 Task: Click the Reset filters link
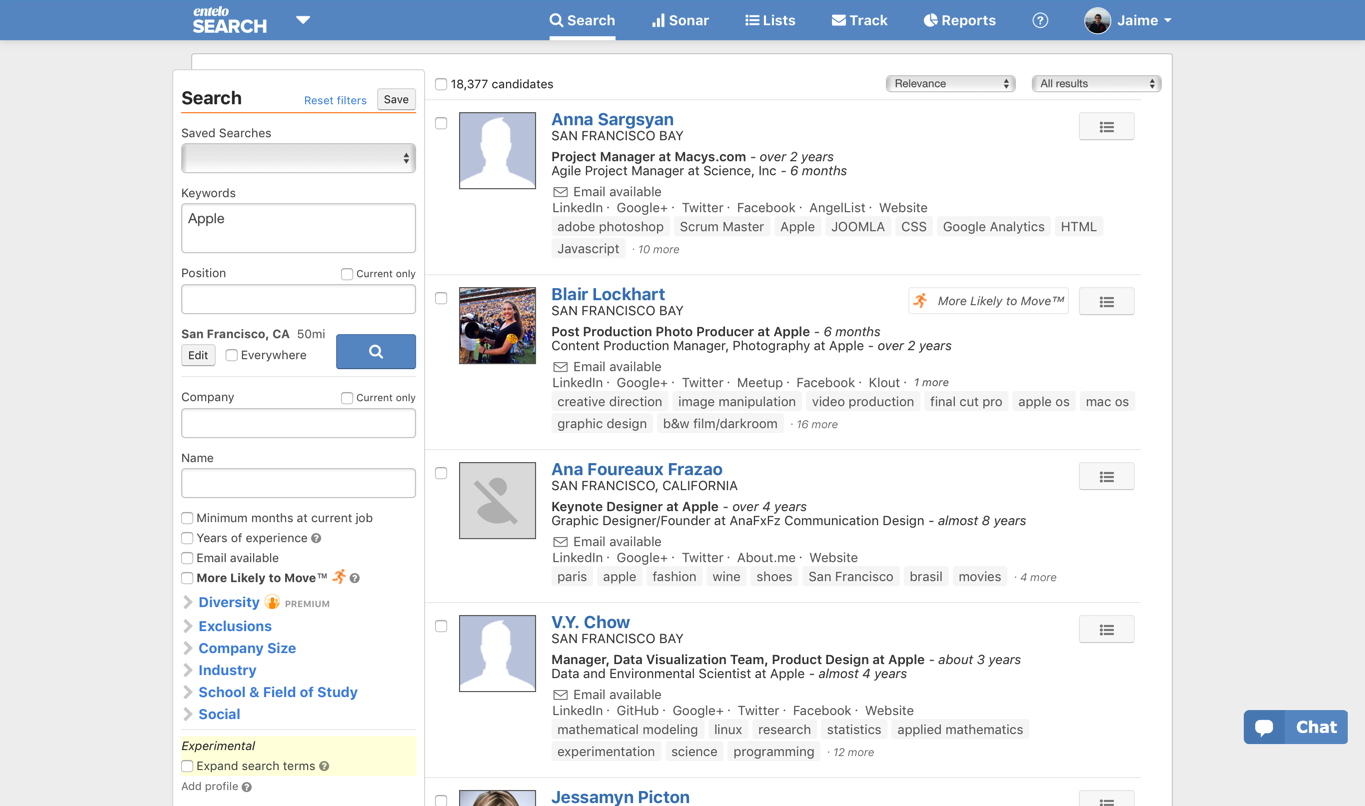click(x=335, y=100)
